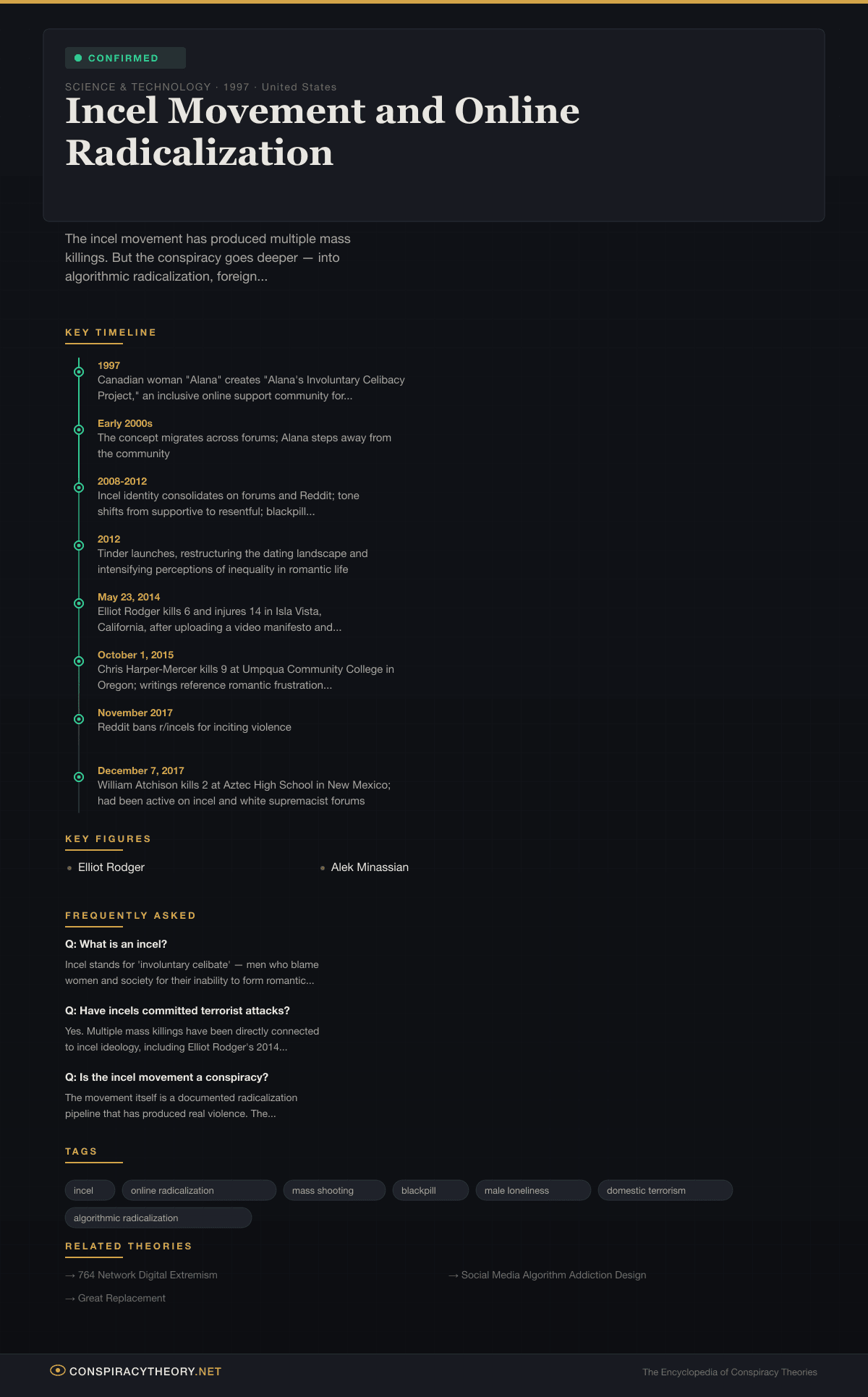Screen dimensions: 868x1397
Task: Click the online radicalization tag
Action: coord(199,1190)
